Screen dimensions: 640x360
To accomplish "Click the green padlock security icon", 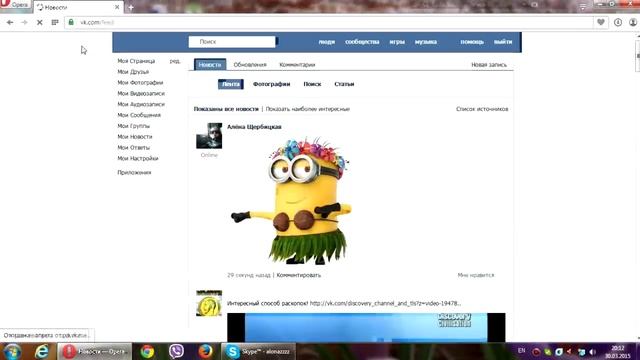I will pyautogui.click(x=71, y=22).
